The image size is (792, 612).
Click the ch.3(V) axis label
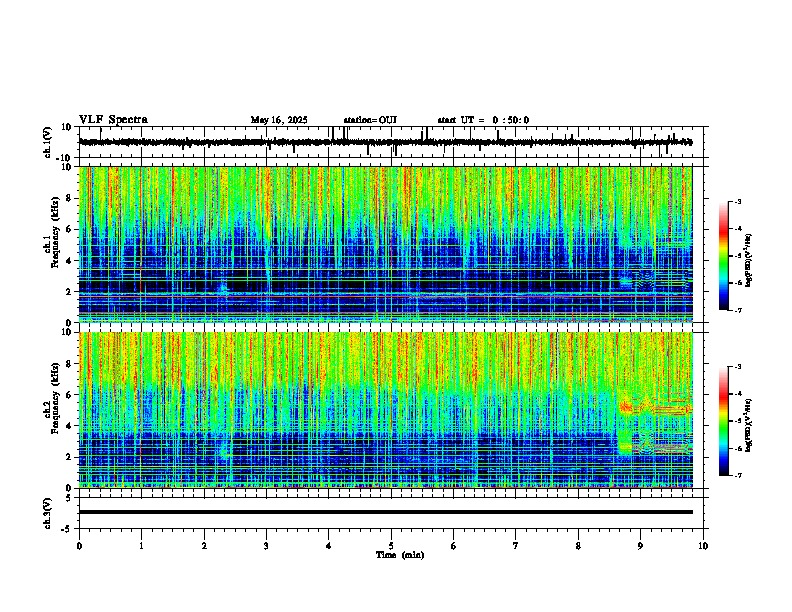(48, 514)
